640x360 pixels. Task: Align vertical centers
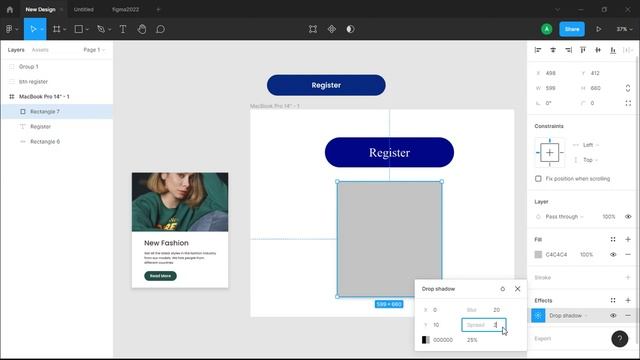[598, 50]
